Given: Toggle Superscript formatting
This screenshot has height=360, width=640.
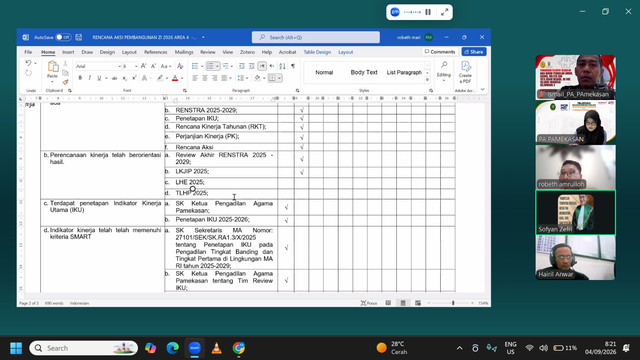Looking at the screenshot, I should point(134,78).
